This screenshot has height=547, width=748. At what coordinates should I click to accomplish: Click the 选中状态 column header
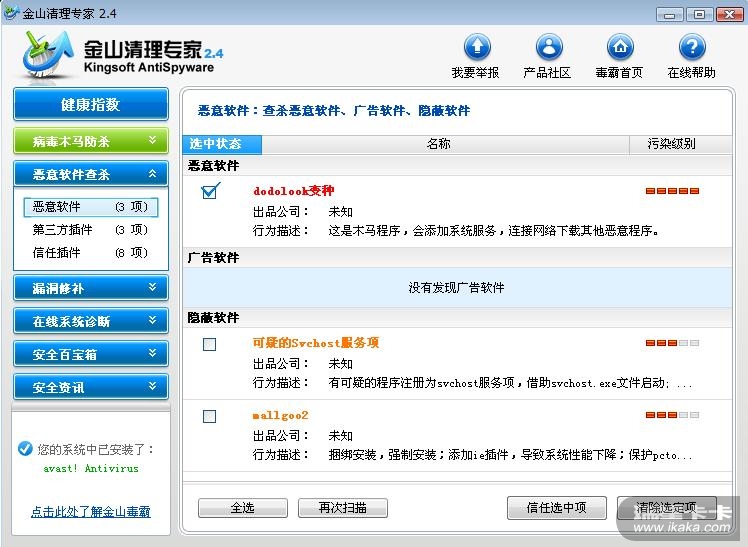point(222,144)
